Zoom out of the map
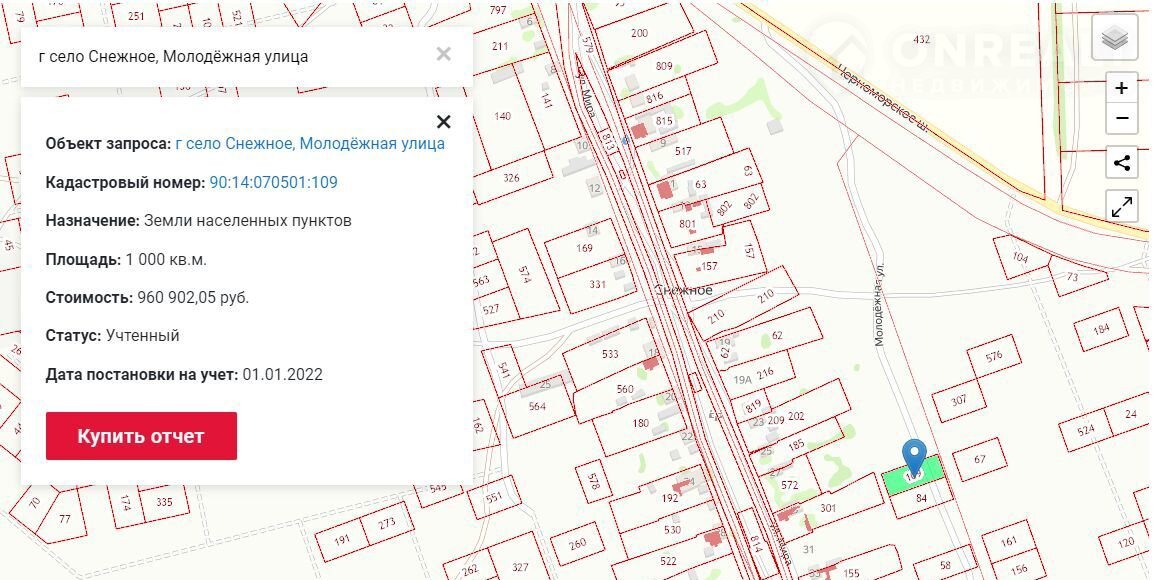The width and height of the screenshot is (1168, 580). (1121, 118)
